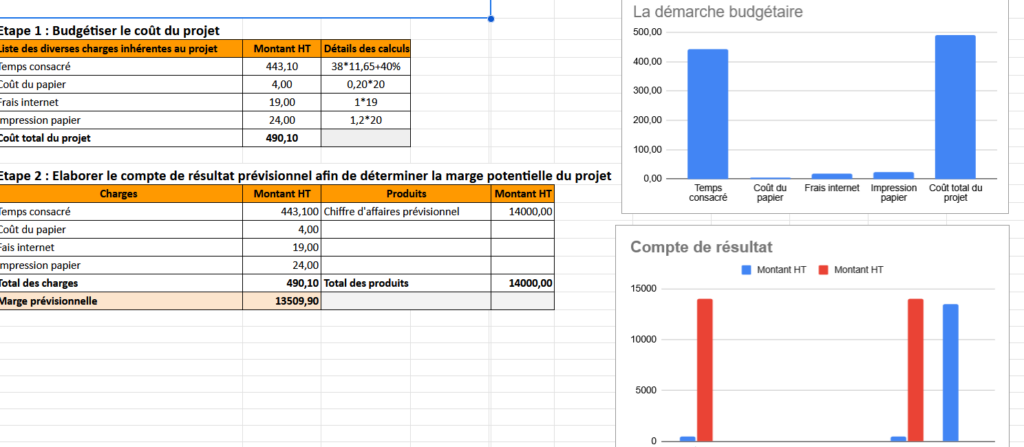Select the "Temps consacré" bar in the budget chart

708,113
